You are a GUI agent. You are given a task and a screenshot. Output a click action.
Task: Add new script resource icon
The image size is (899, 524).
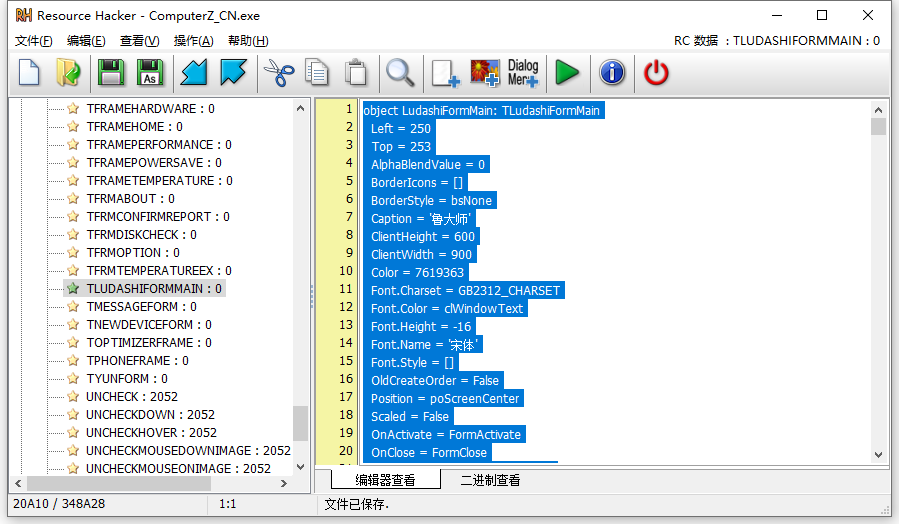click(x=445, y=73)
